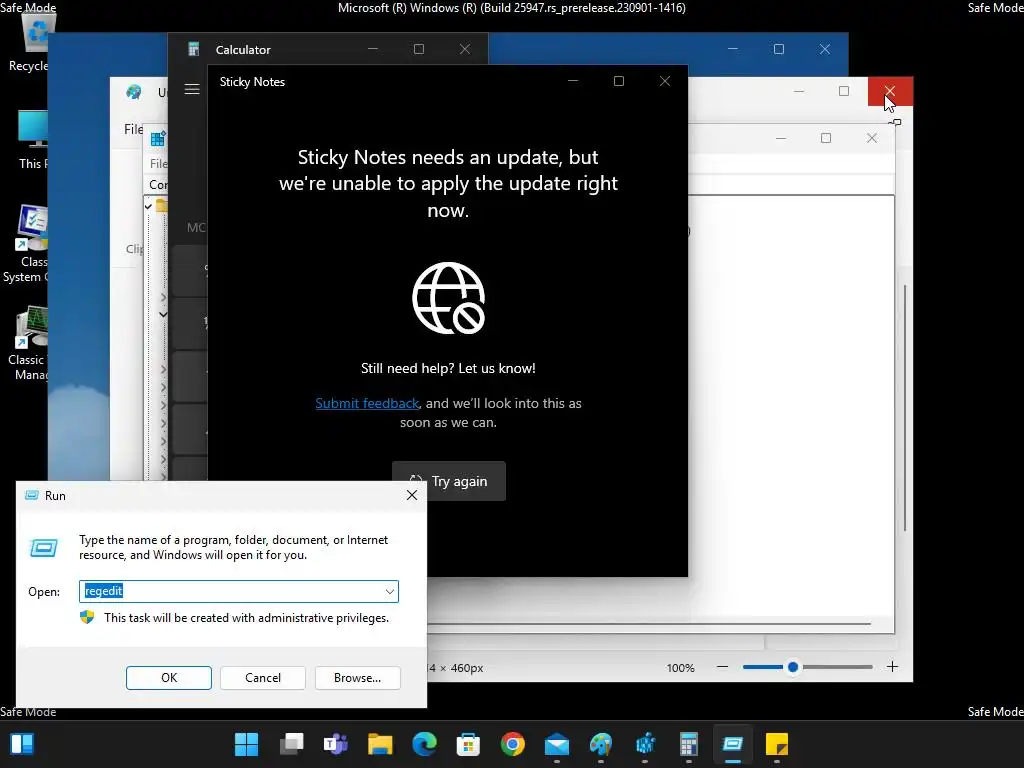The width and height of the screenshot is (1024, 768).
Task: Open the Mail app from the taskbar
Action: point(556,744)
